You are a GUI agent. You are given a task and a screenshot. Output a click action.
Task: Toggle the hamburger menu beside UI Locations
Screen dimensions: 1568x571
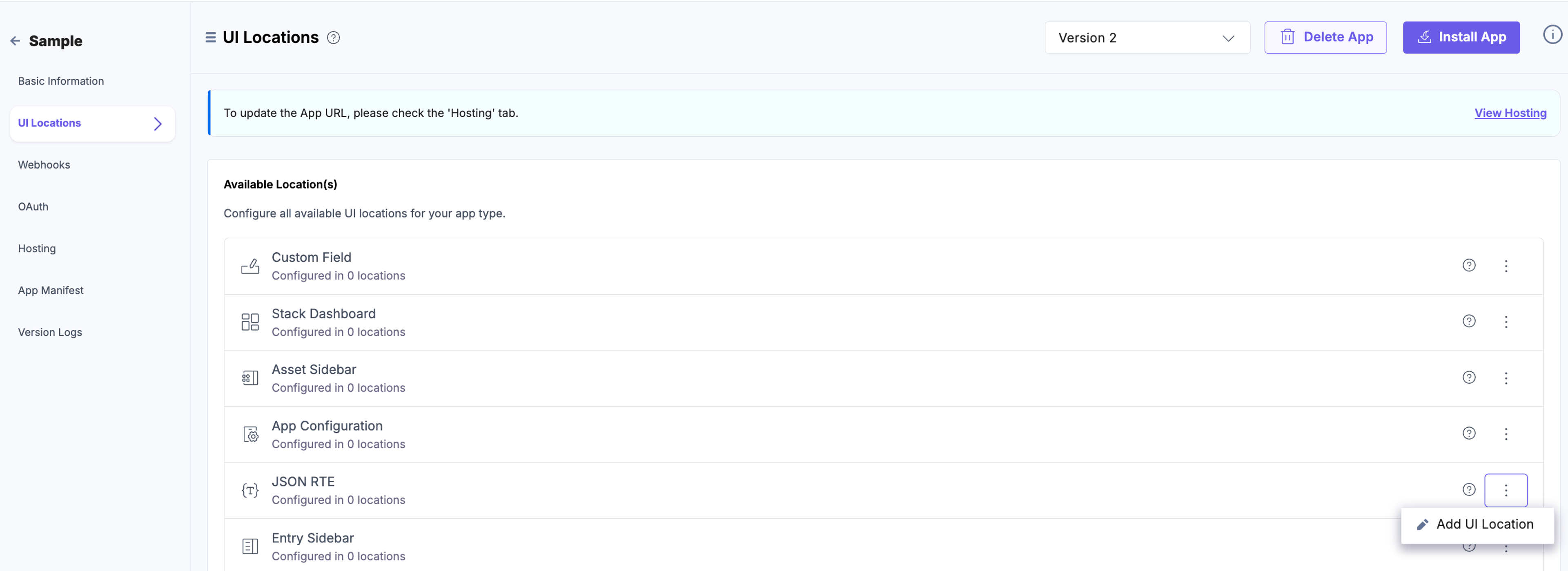211,38
